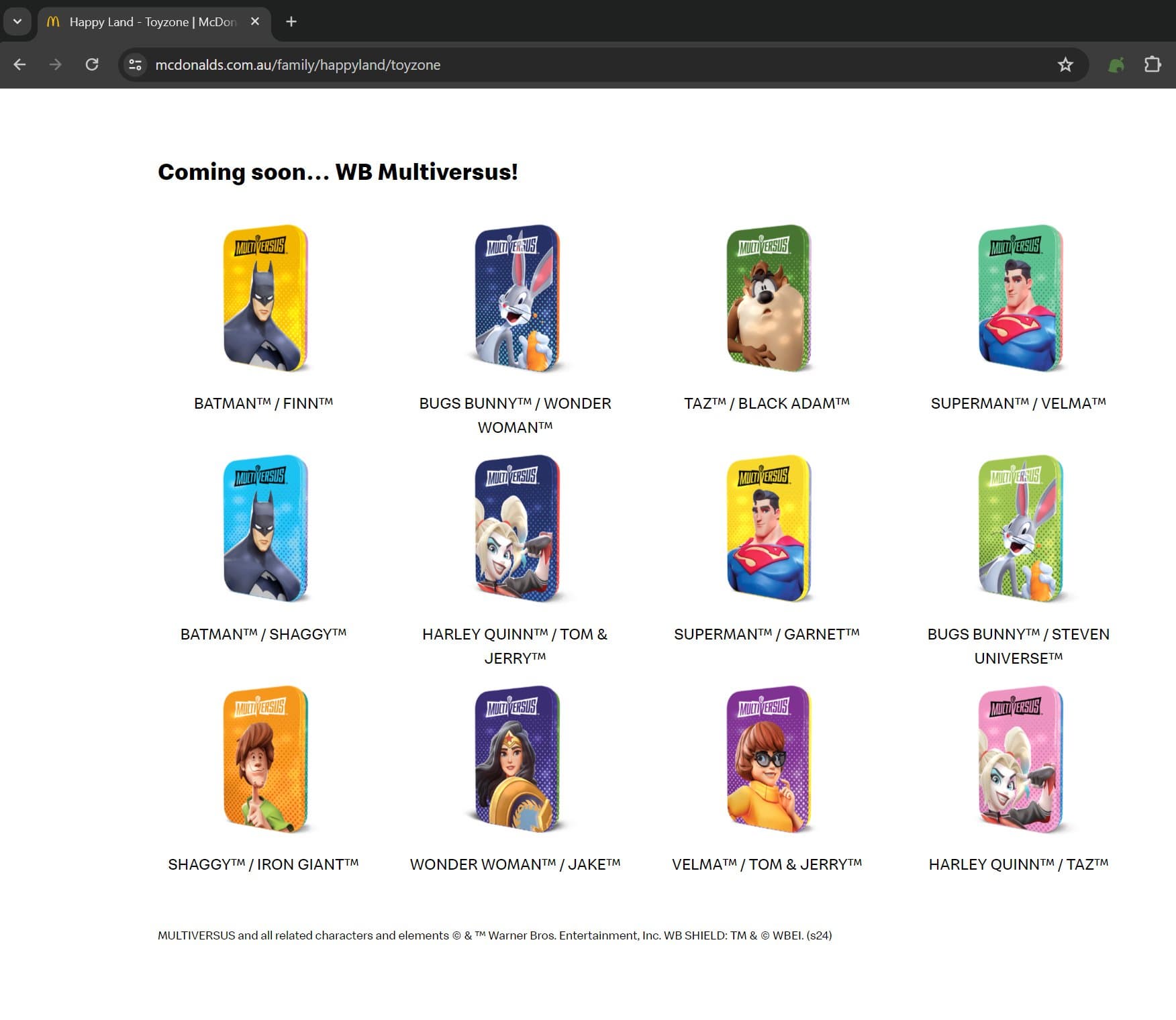Click the "WONDER WOMAN™ / JAKE™" caption

point(516,864)
